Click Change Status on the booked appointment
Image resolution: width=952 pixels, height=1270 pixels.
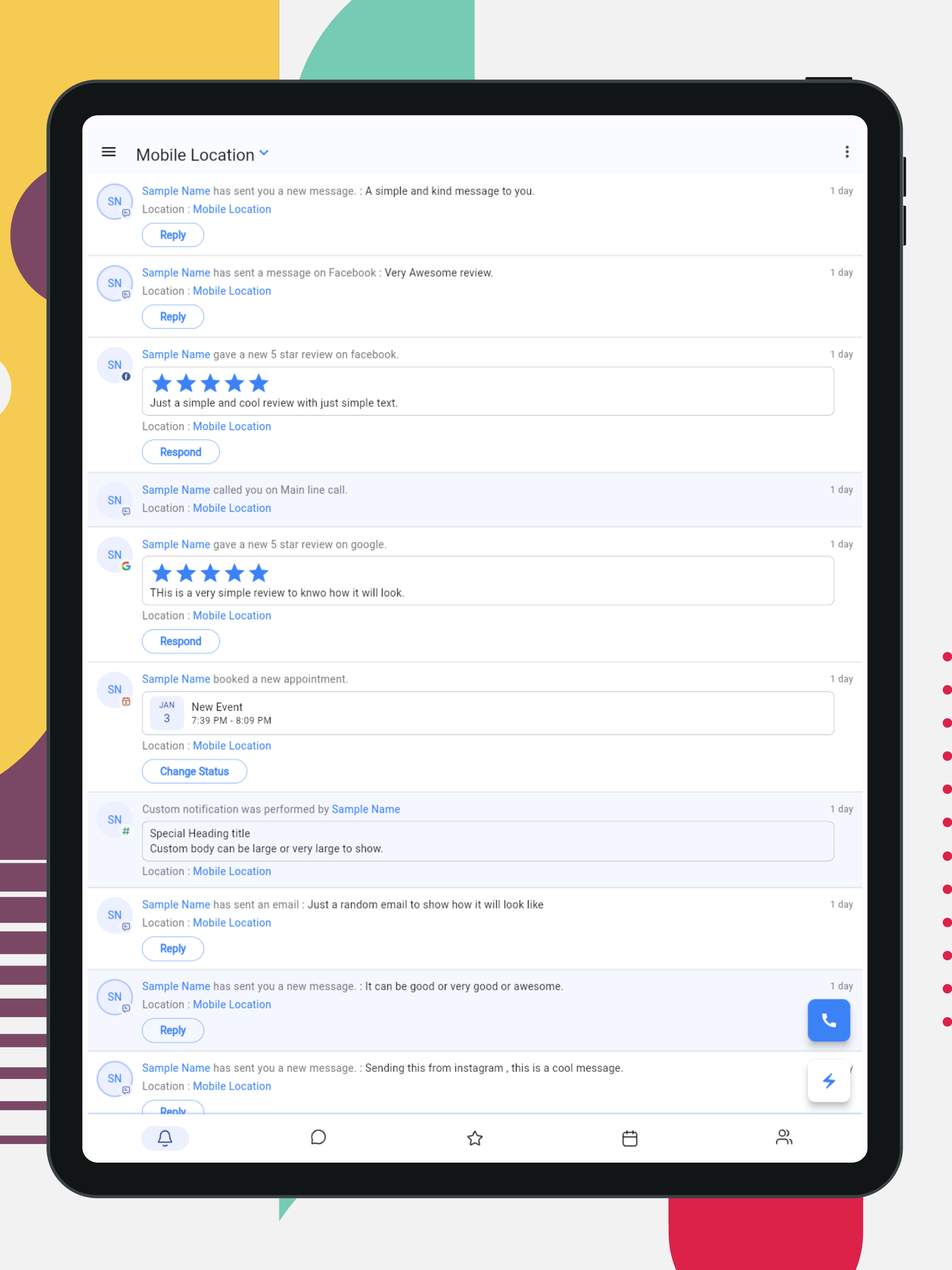[x=195, y=771]
